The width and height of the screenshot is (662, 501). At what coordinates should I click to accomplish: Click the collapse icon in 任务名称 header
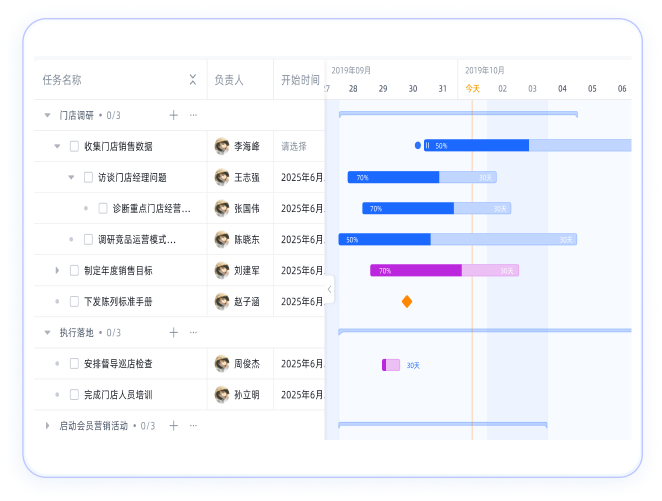coord(193,79)
